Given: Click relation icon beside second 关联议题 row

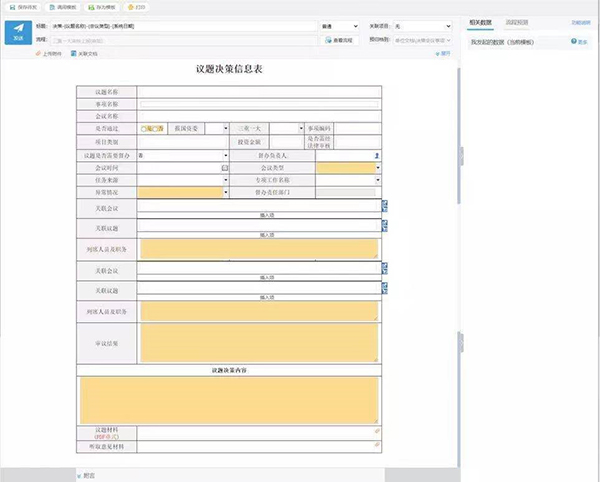Looking at the screenshot, I should [385, 288].
